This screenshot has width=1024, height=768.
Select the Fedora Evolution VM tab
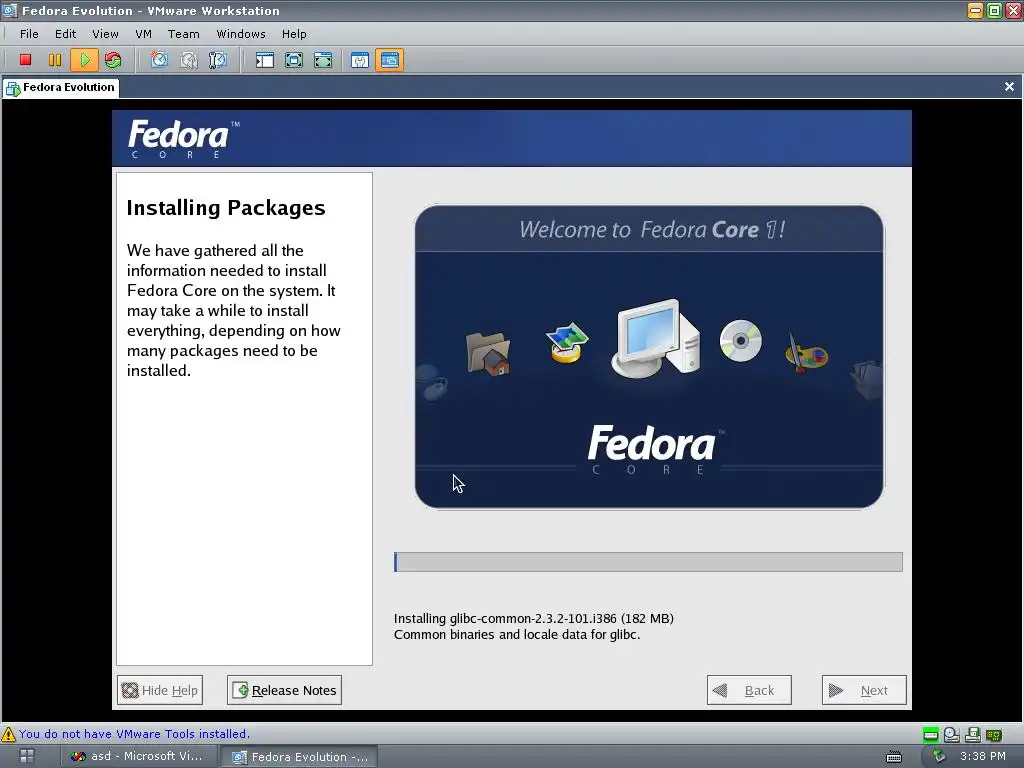click(61, 88)
